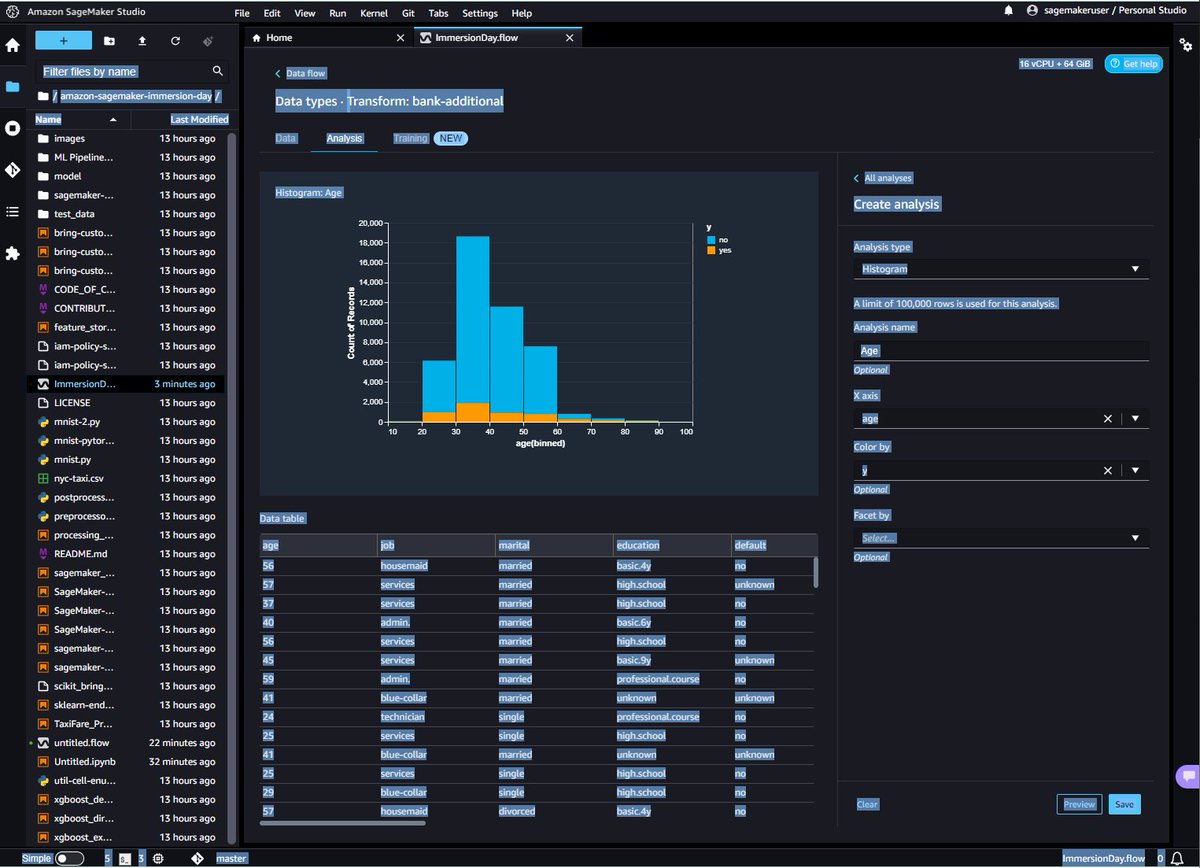The image size is (1200, 868).
Task: Go back to All analyses
Action: (x=888, y=178)
